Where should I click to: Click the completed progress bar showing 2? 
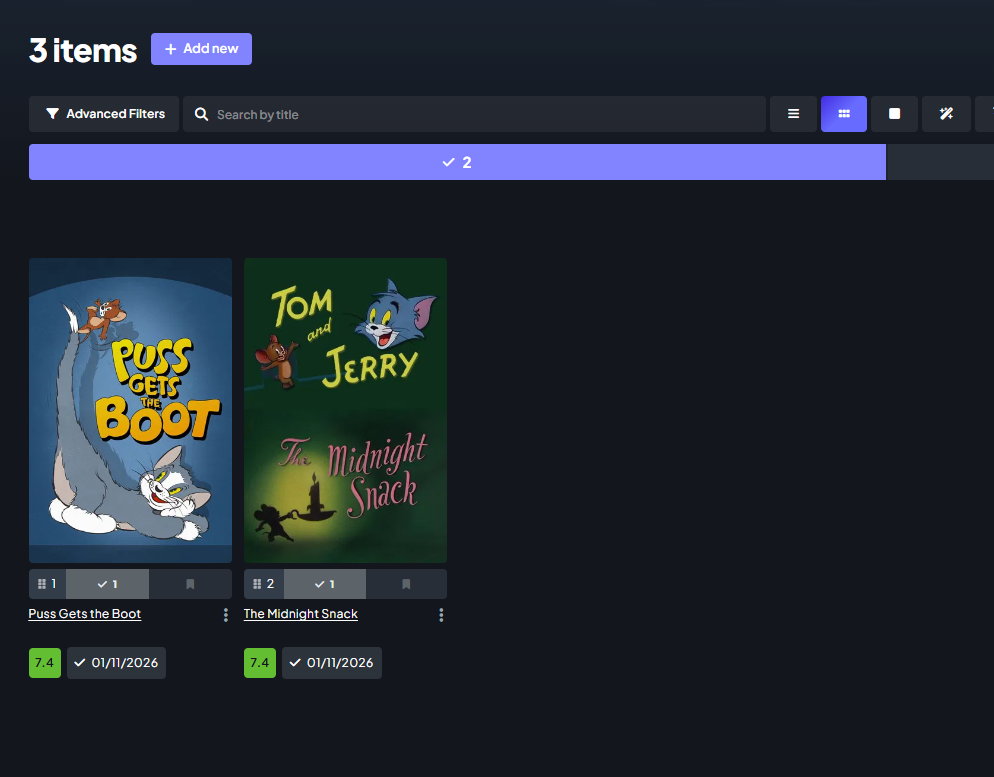pyautogui.click(x=457, y=162)
